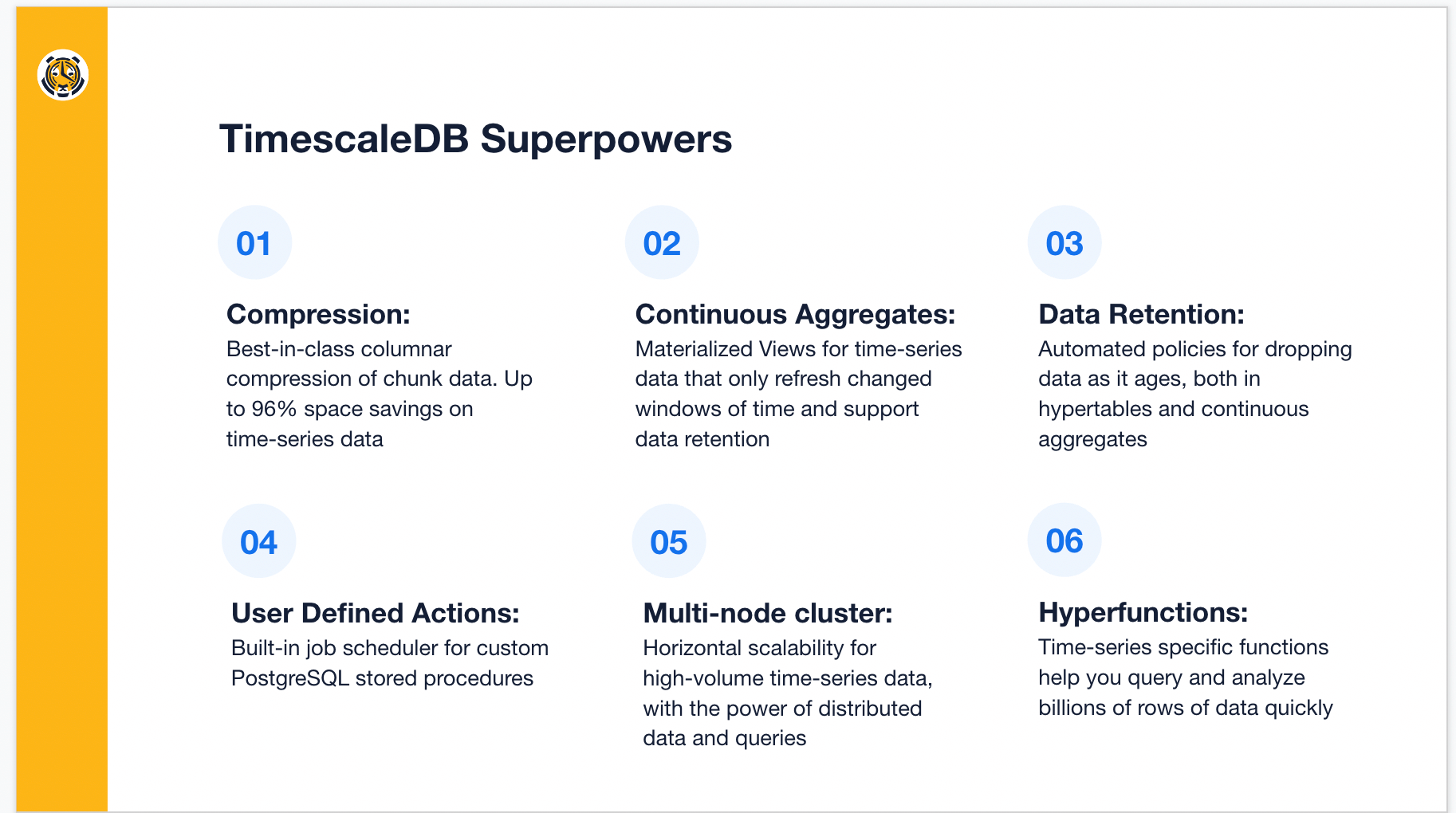Select the horizontal scalability description text
This screenshot has height=813, width=1456.
point(788,693)
